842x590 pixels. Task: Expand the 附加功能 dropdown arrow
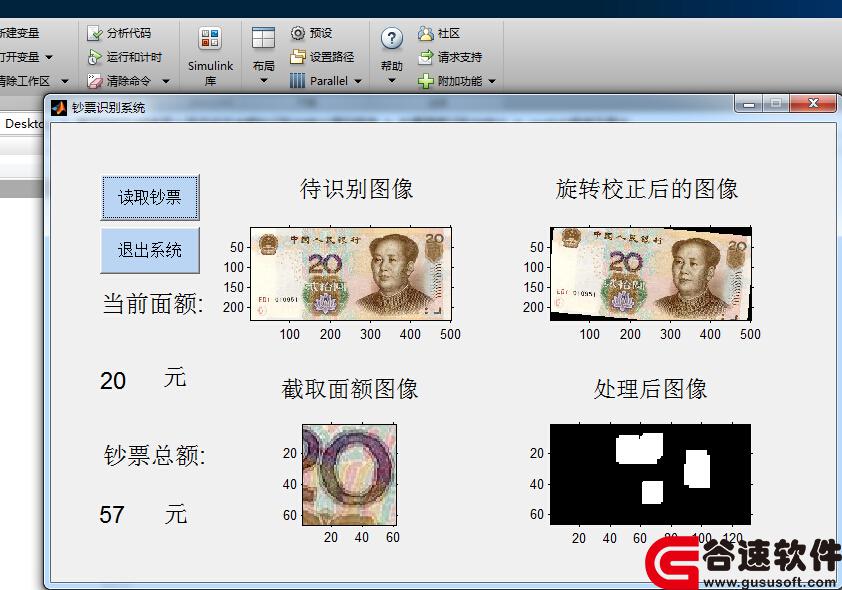(492, 82)
